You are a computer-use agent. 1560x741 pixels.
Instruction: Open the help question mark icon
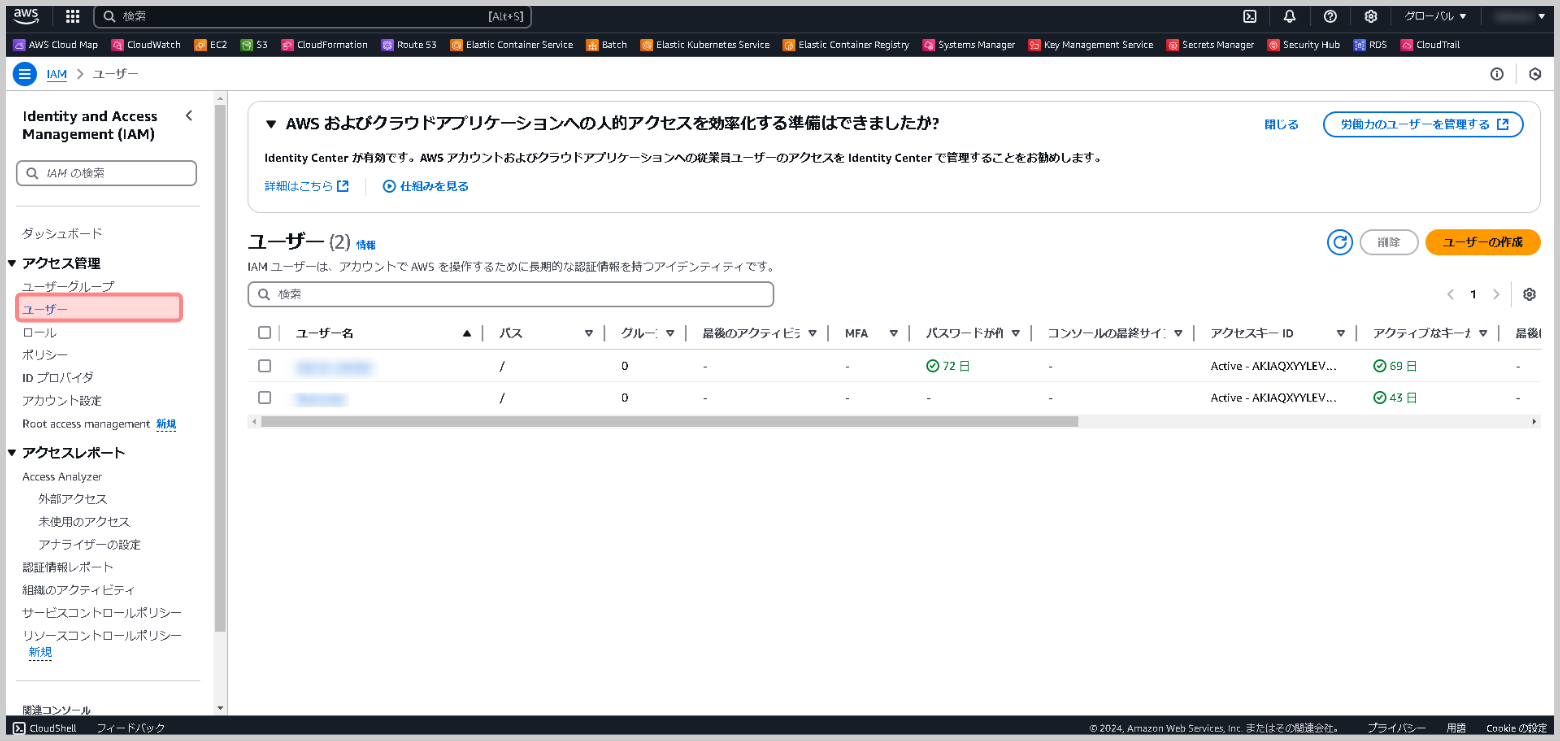(x=1330, y=16)
